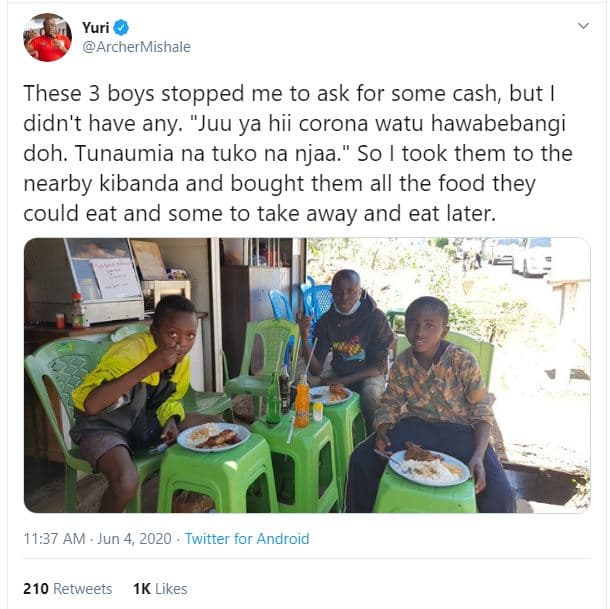Click the blue verified badge
The height and width of the screenshot is (609, 610).
[121, 27]
